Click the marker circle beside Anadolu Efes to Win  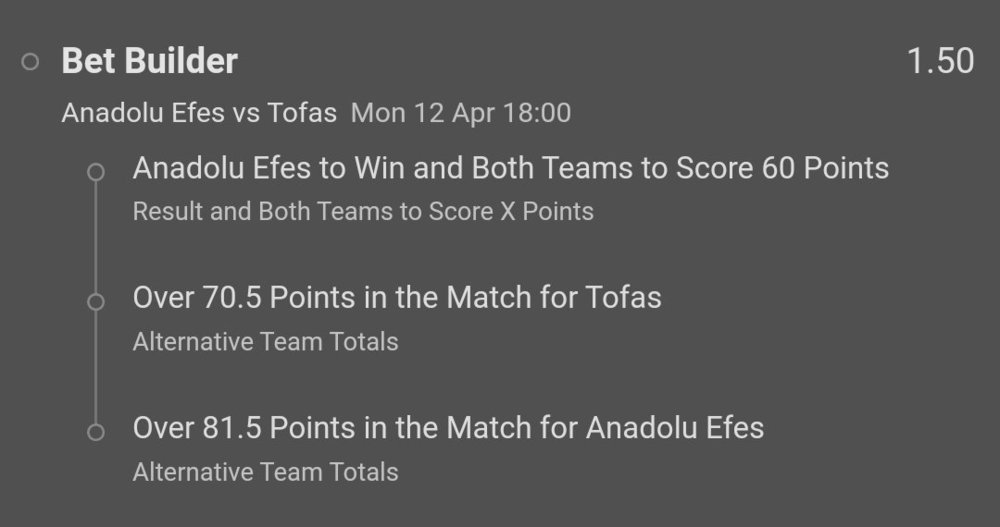pos(96,172)
